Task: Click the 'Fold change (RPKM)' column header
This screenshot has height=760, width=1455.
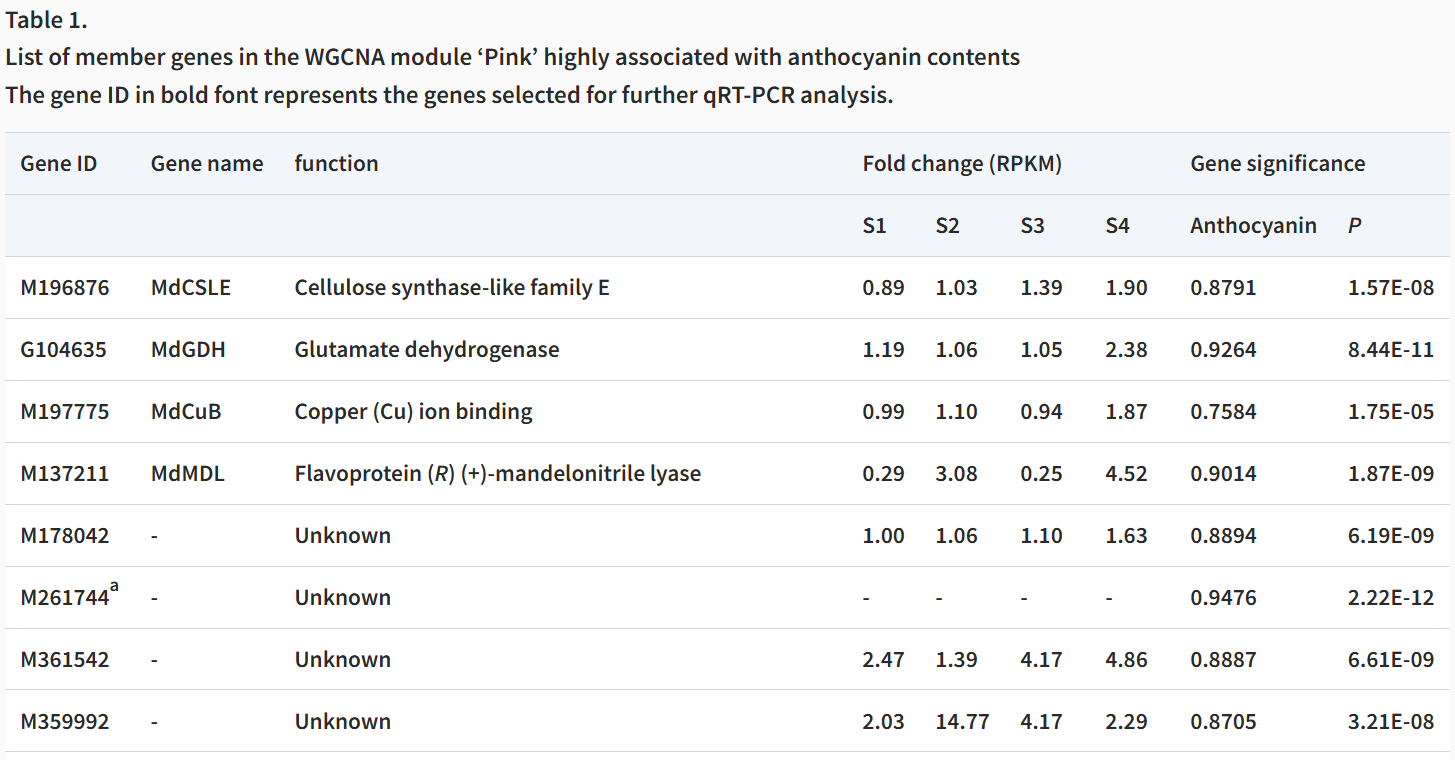Action: (961, 164)
